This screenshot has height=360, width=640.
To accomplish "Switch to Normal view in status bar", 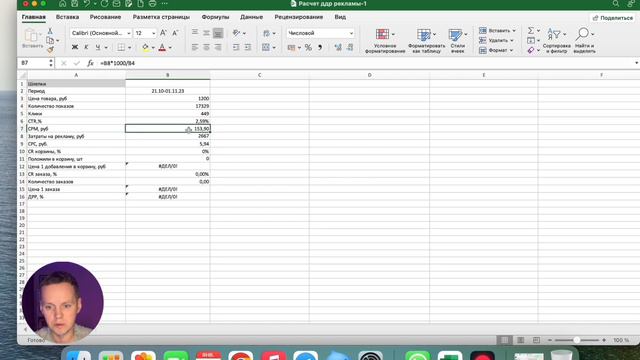I will (x=505, y=340).
